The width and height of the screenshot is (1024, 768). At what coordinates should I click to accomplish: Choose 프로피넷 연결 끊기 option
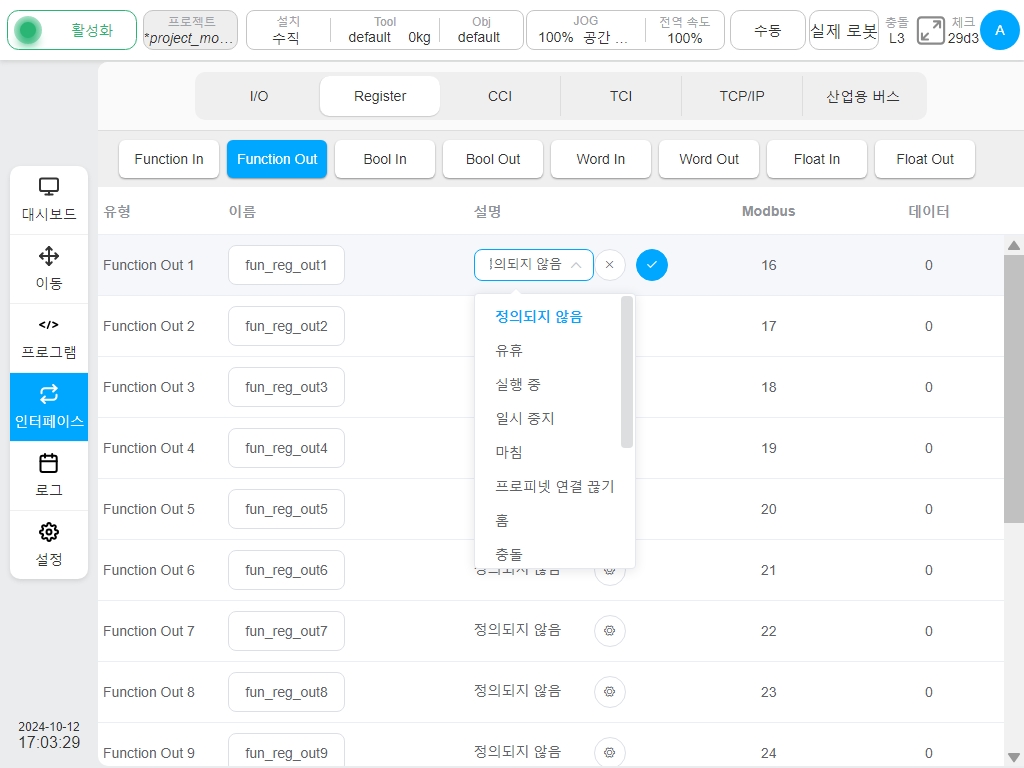click(x=555, y=487)
